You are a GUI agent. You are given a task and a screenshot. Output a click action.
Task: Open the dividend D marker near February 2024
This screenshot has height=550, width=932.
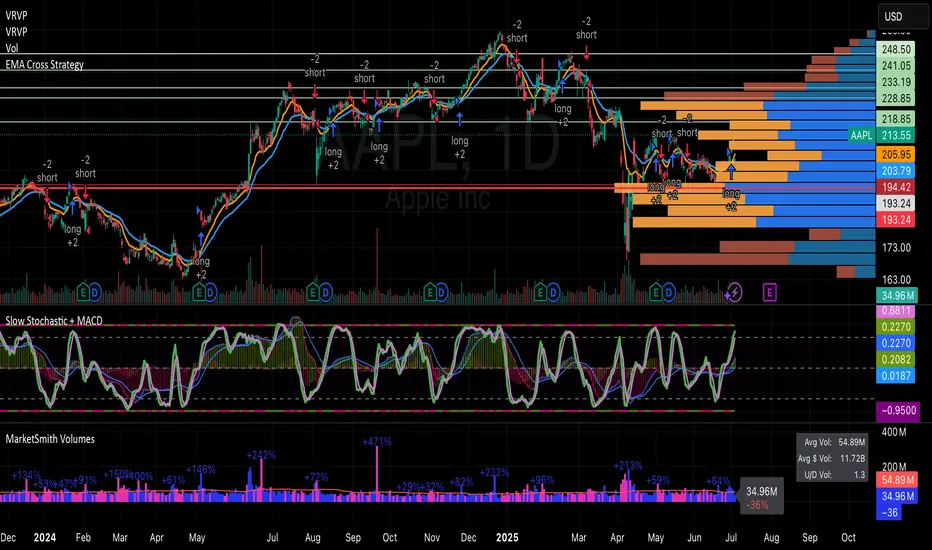pos(95,293)
